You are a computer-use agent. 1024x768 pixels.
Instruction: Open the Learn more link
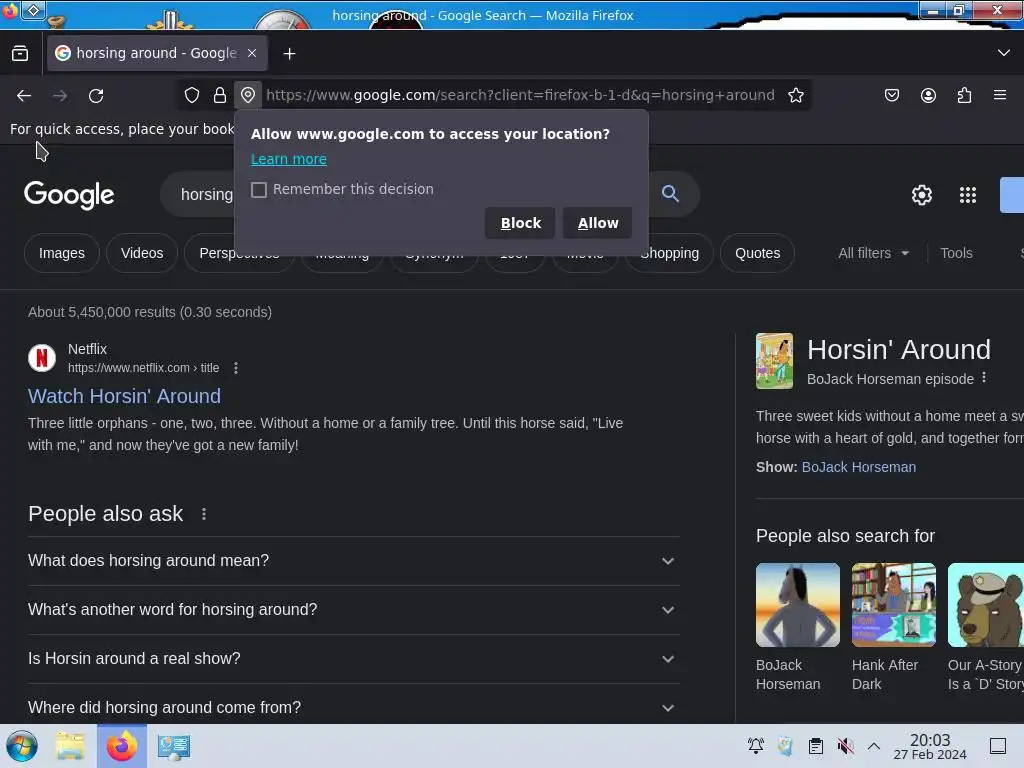[289, 159]
